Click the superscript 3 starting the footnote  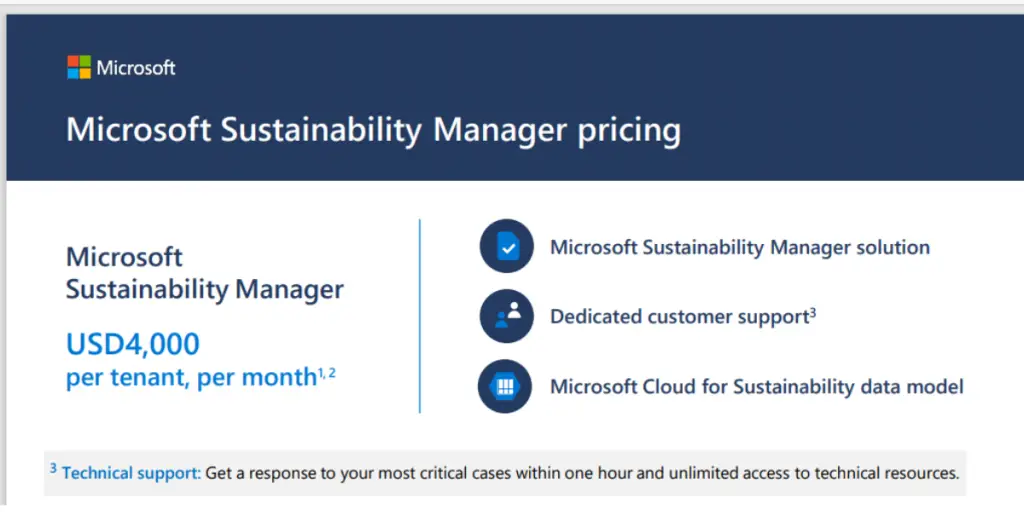coord(53,468)
